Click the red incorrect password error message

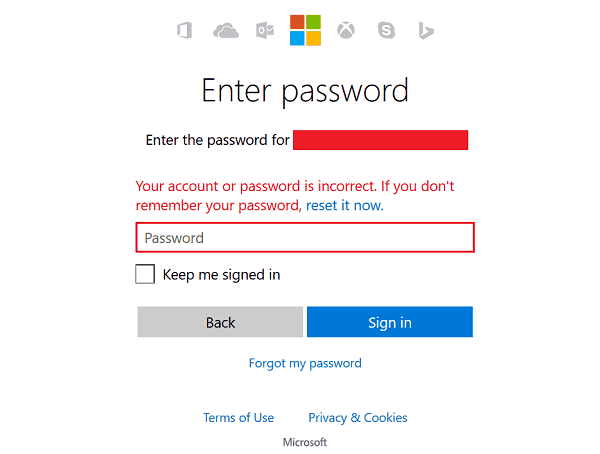(x=295, y=187)
